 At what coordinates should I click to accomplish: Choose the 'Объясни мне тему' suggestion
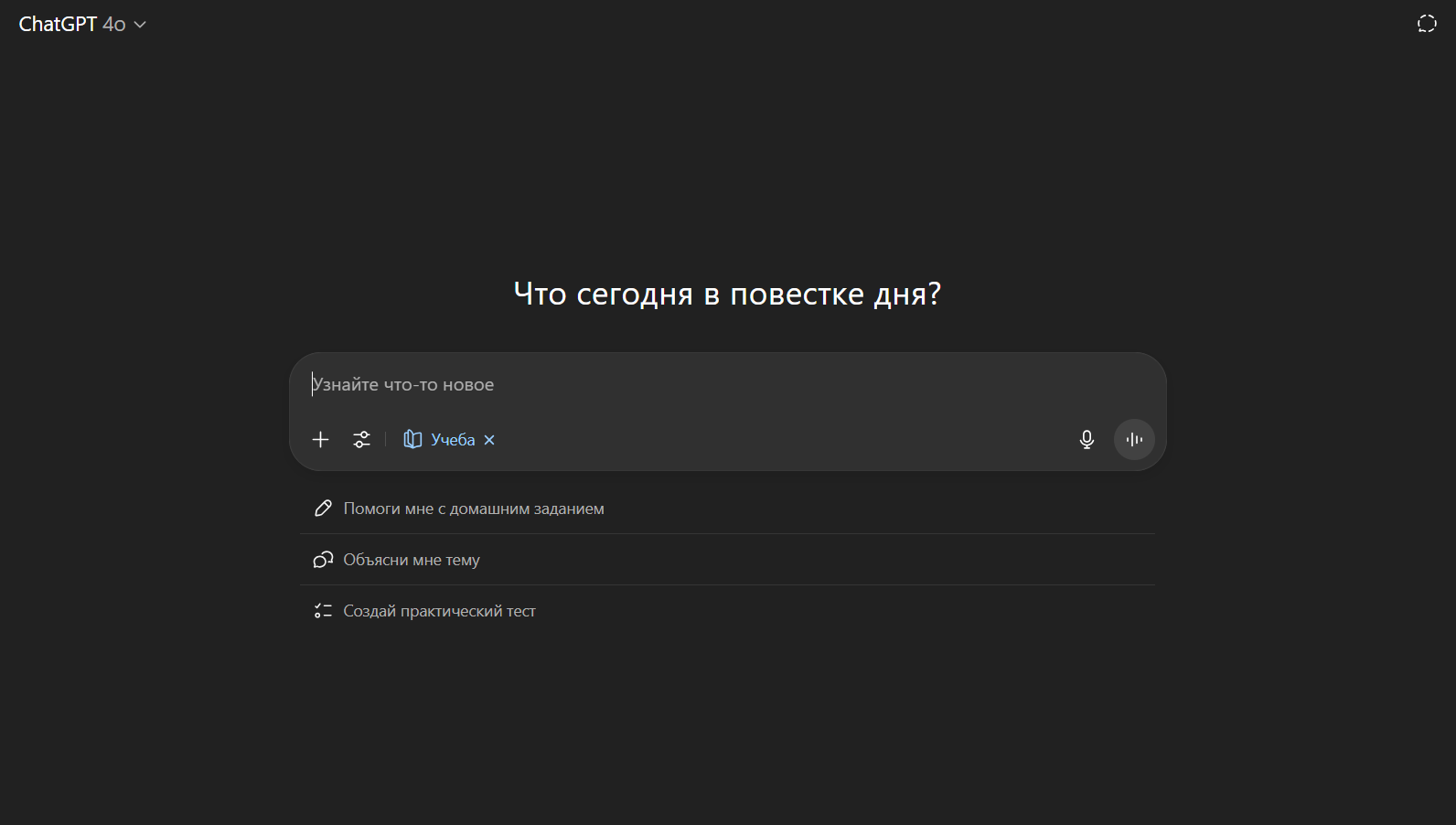(x=412, y=560)
